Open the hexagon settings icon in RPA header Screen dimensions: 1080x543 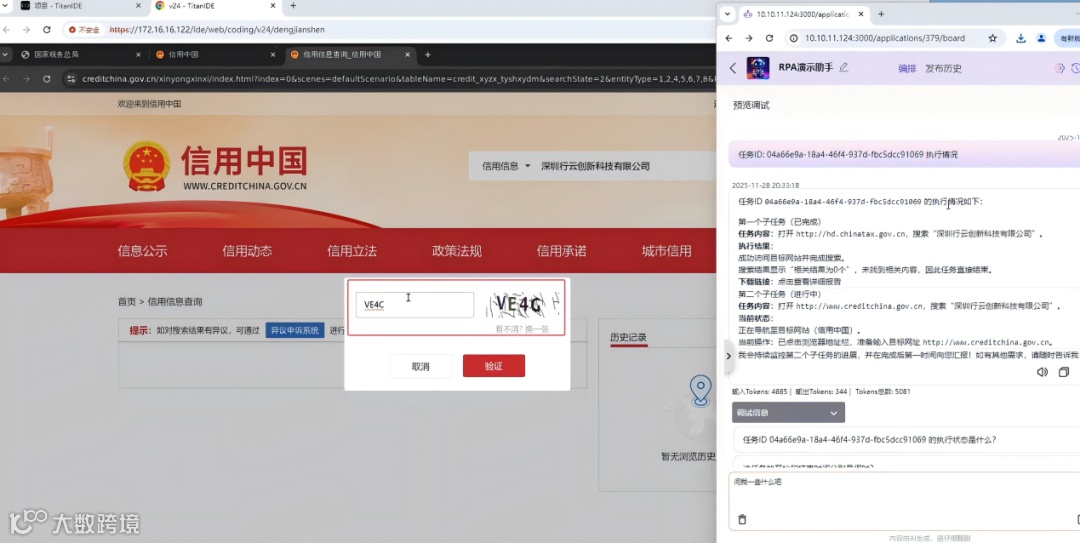tap(1059, 68)
